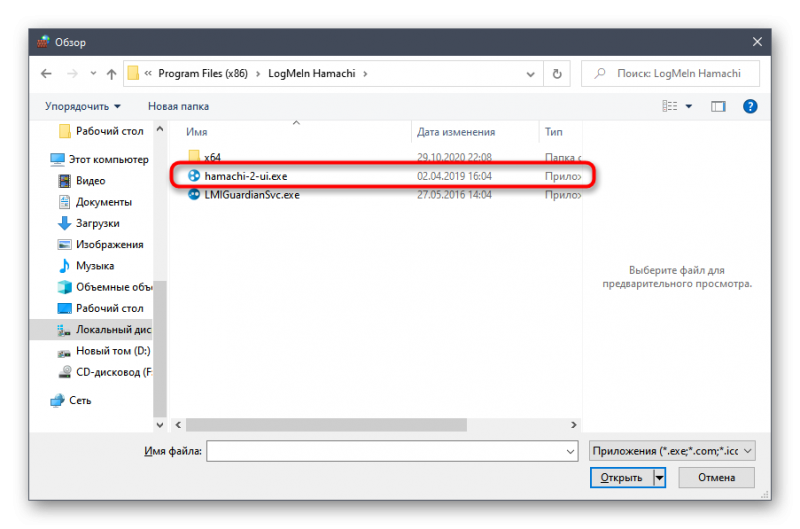800x529 pixels.
Task: Click the Отмена button
Action: [x=716, y=477]
